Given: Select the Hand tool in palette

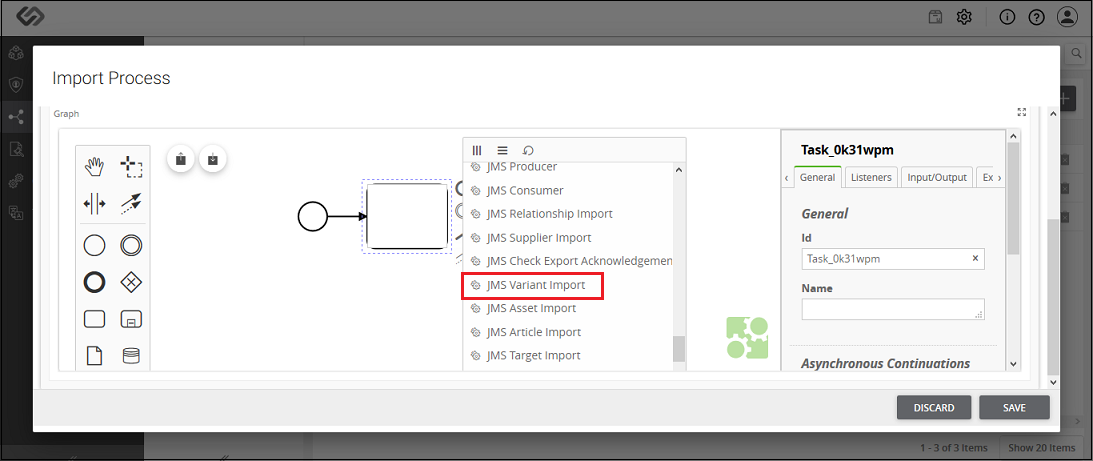Looking at the screenshot, I should tap(94, 167).
